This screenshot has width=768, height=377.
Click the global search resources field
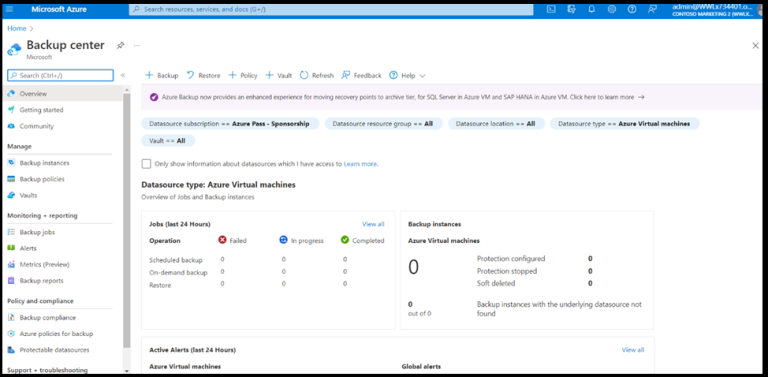coord(331,9)
